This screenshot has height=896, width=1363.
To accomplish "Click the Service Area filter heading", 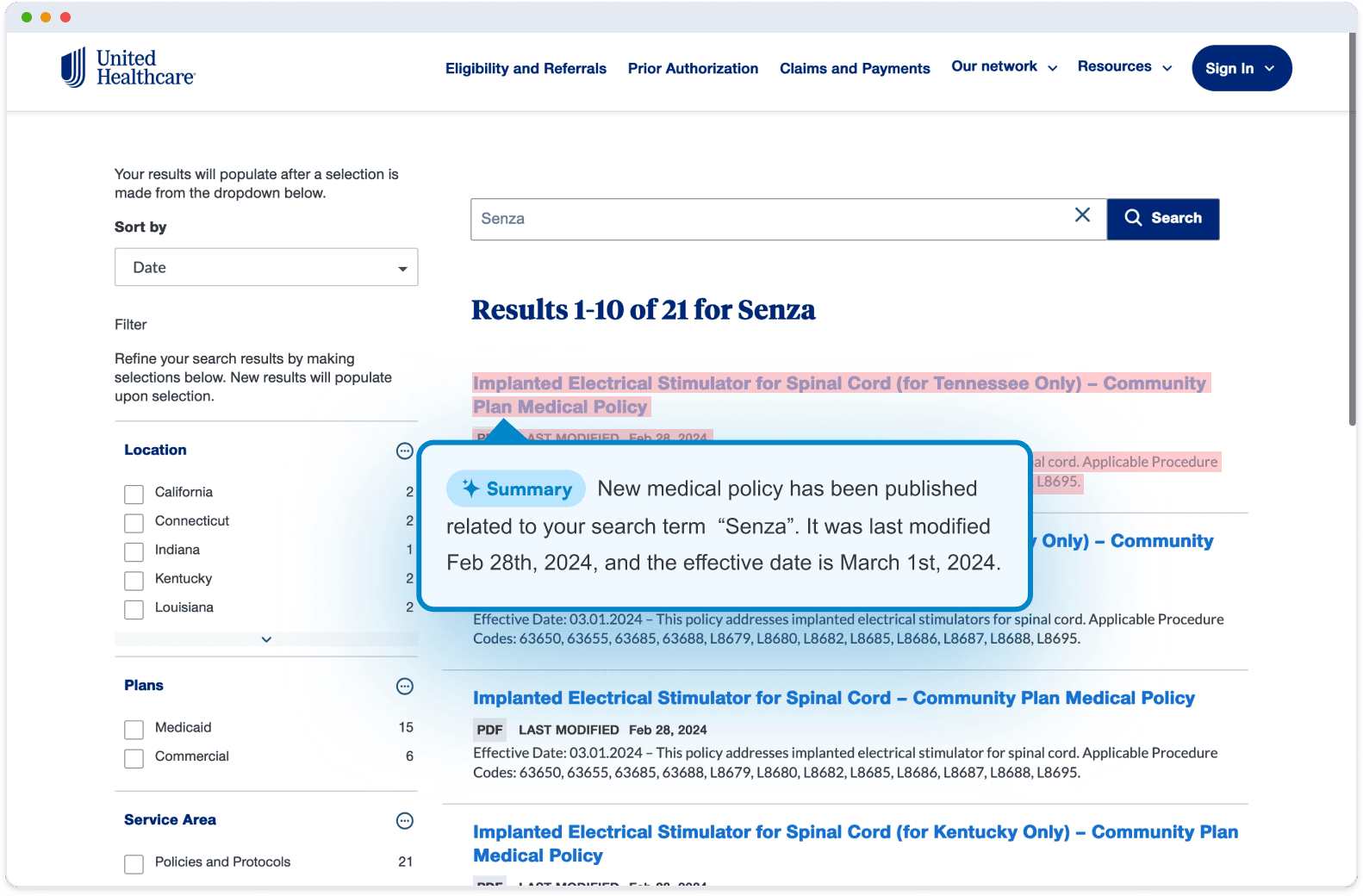I will [x=170, y=819].
